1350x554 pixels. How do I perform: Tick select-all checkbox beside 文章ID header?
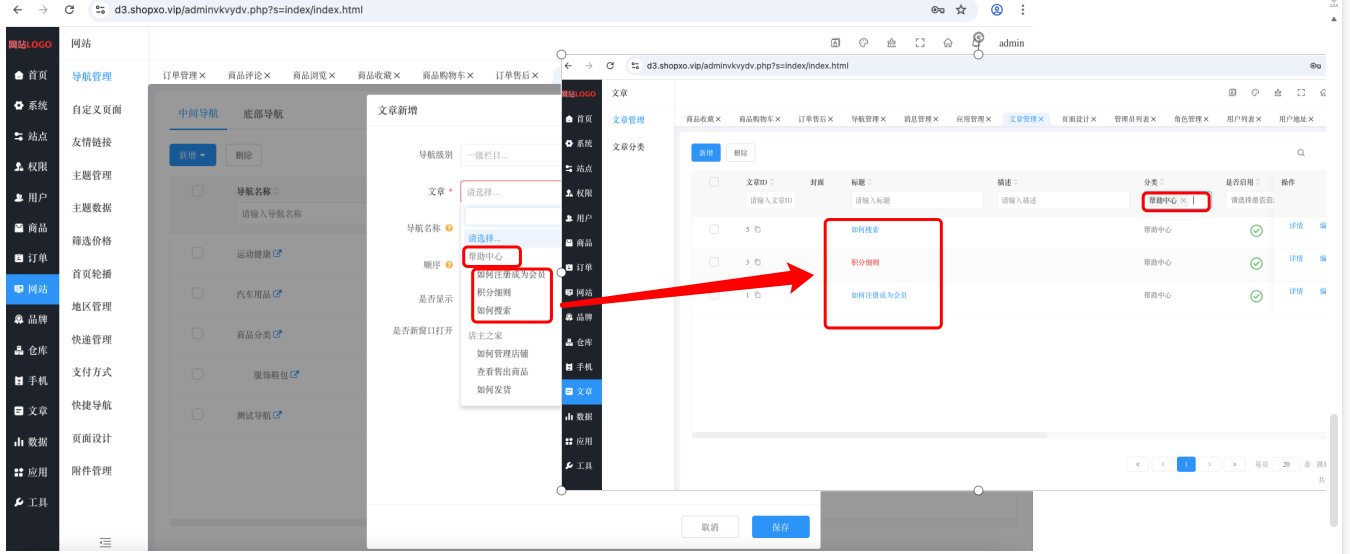coord(714,182)
